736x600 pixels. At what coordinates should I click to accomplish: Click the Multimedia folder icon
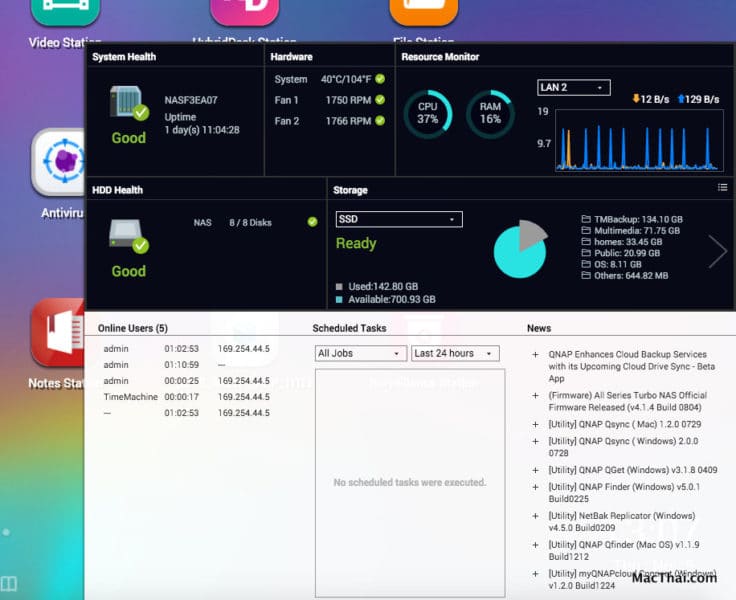point(586,230)
